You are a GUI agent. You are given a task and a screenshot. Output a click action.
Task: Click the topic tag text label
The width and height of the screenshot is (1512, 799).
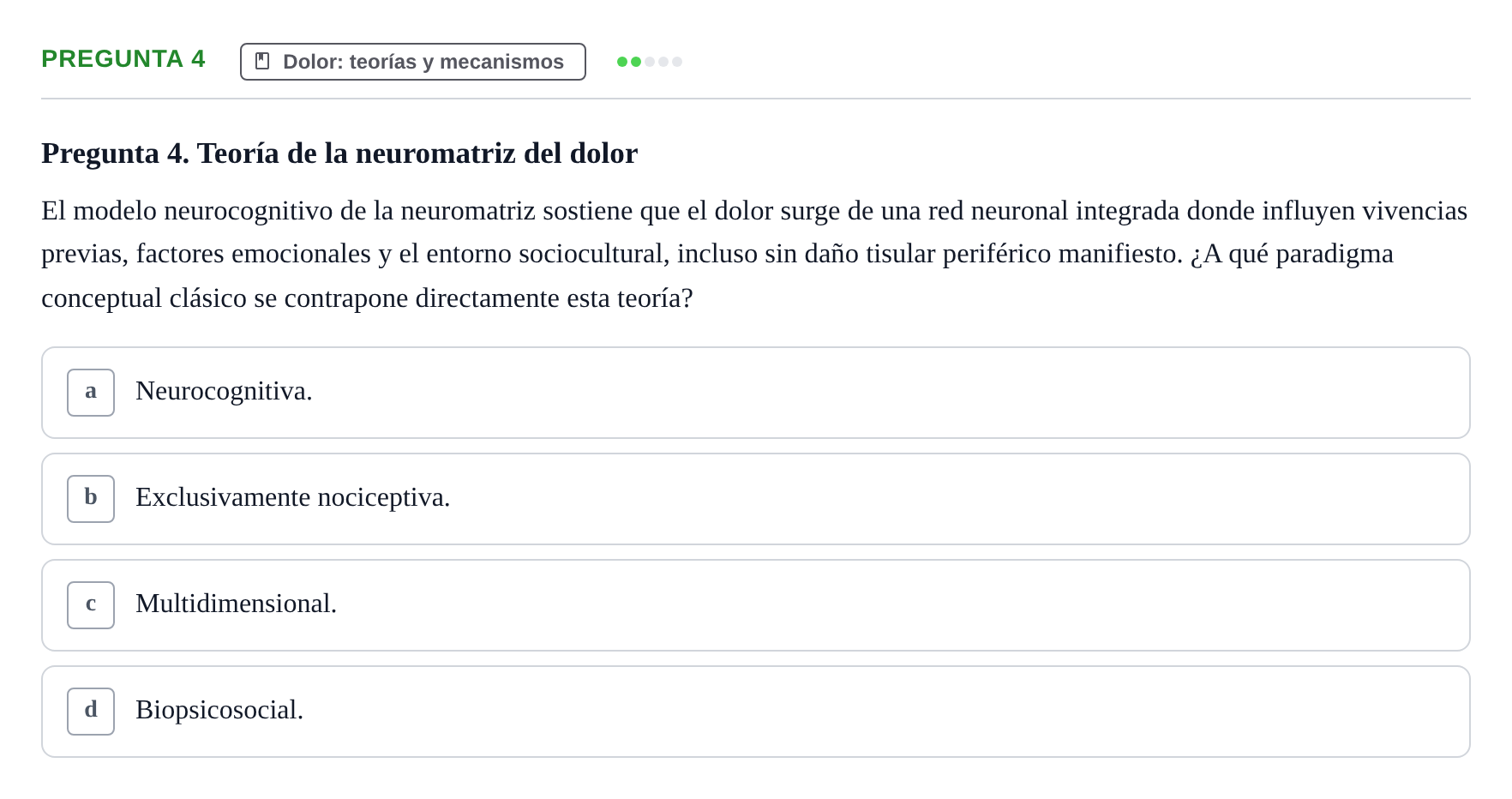point(423,62)
